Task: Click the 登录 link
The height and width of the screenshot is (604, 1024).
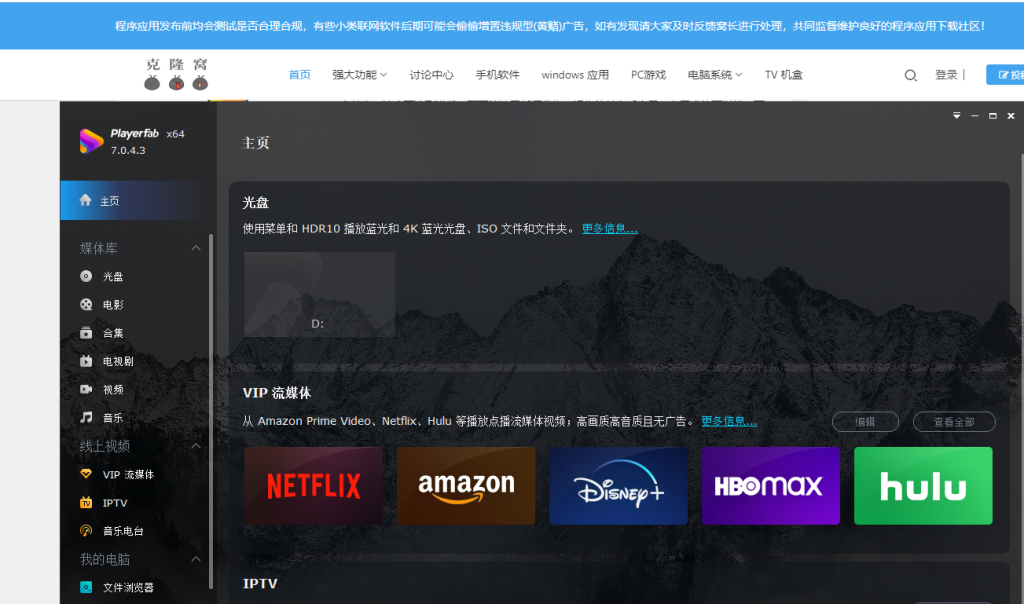Action: pos(946,75)
